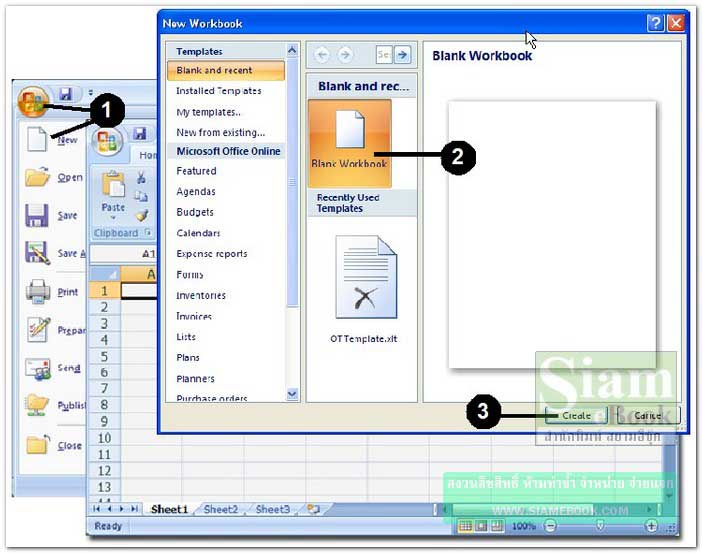Viewport: 702px width, 553px height.
Task: Click the Cancel button
Action: click(x=648, y=416)
